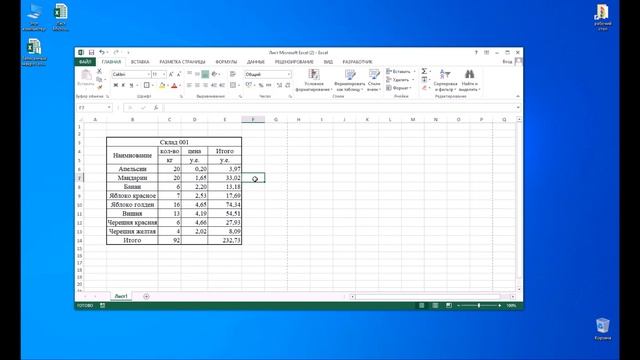640x360 pixels.
Task: Collapse the ribbon with the chevron
Action: [x=518, y=96]
